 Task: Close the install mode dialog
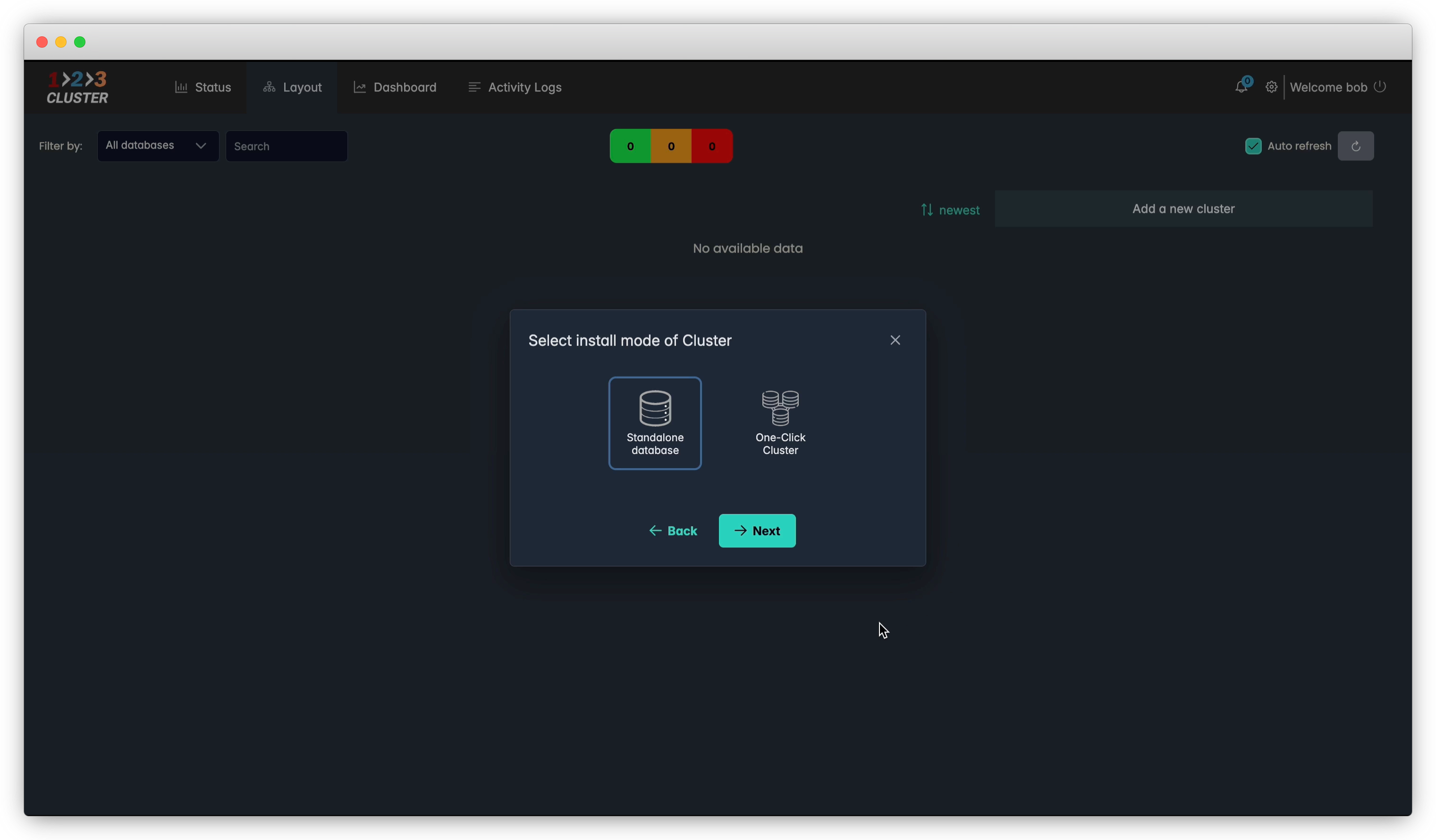(895, 340)
